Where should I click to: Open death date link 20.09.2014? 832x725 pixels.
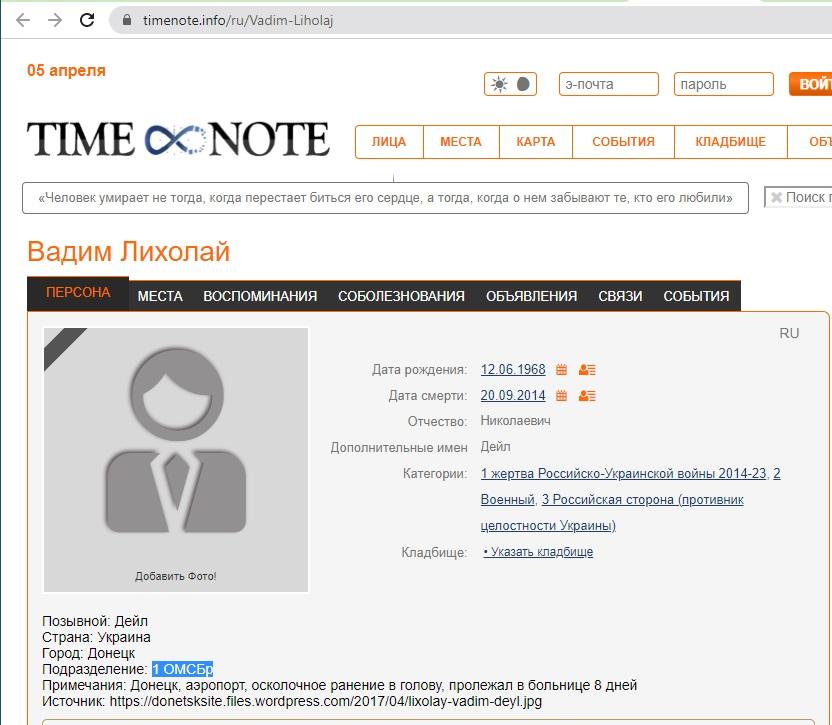click(513, 395)
